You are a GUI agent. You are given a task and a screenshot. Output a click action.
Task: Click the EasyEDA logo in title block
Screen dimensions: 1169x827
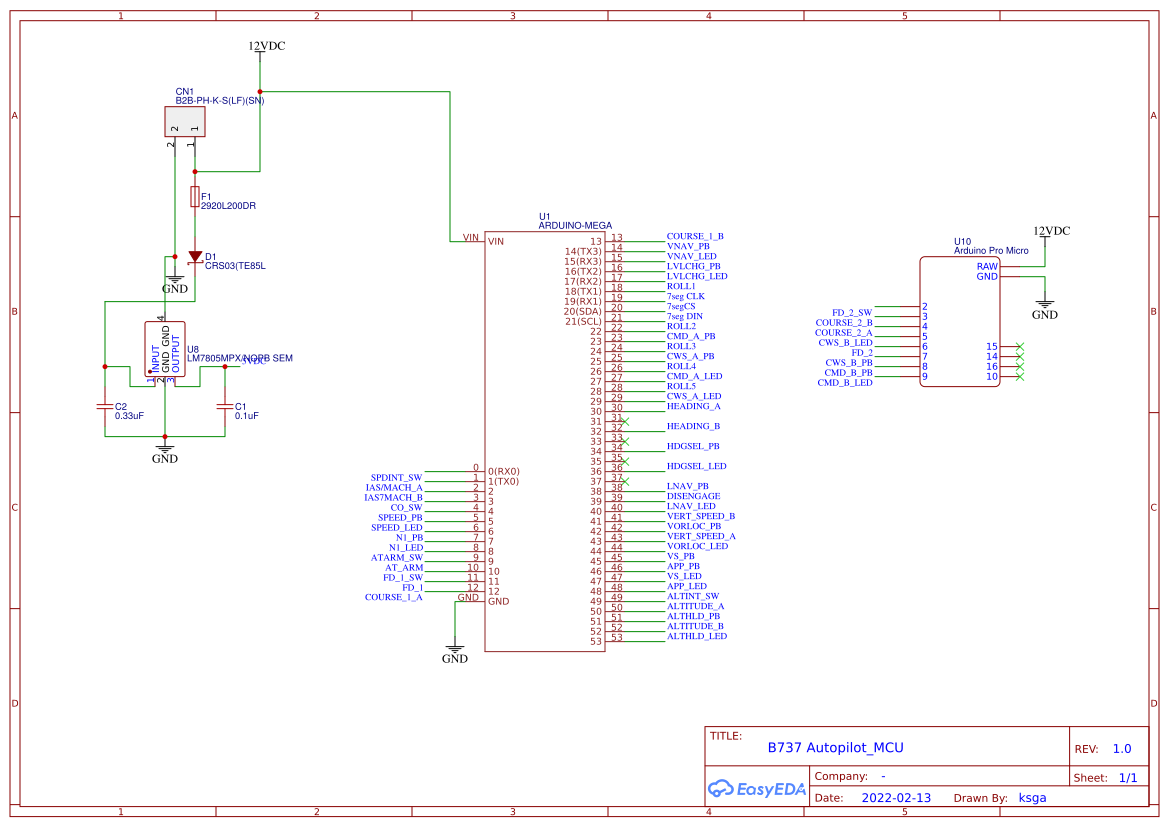756,789
